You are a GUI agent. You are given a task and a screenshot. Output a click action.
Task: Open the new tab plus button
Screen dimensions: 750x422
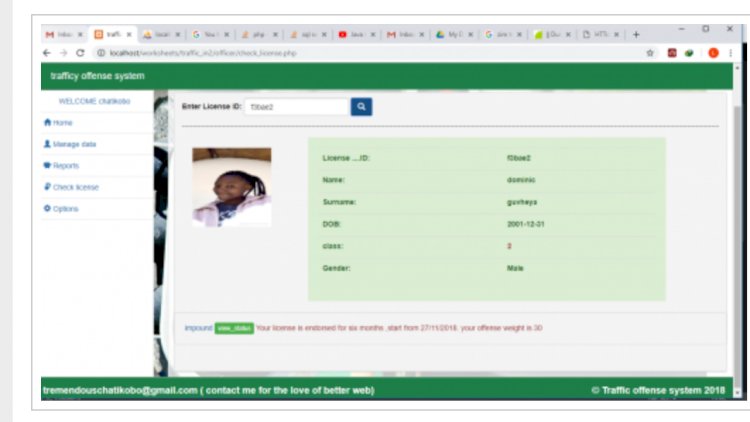coord(636,34)
